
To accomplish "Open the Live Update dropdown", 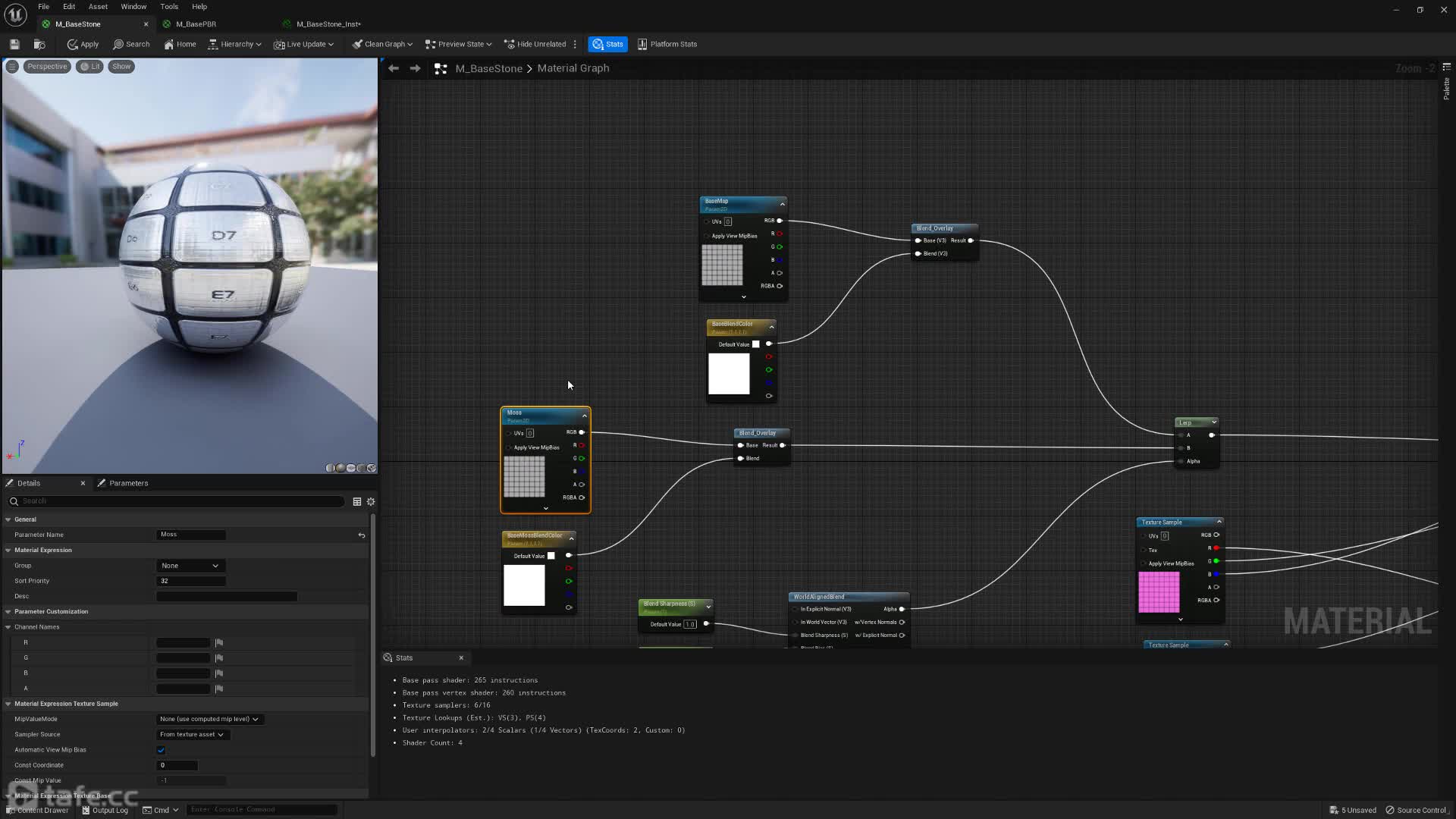I will (303, 44).
